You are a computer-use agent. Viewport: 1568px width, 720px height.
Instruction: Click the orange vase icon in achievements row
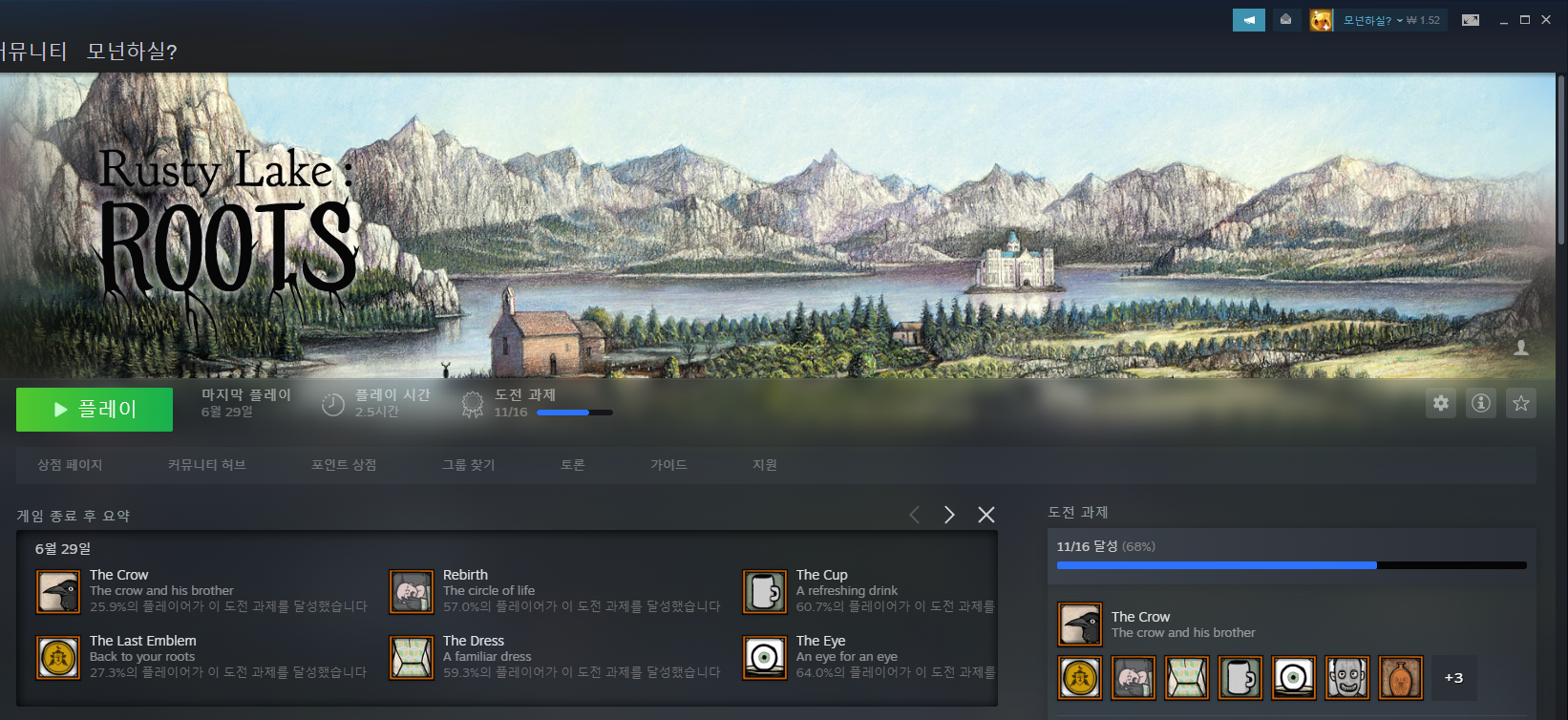coord(1401,678)
